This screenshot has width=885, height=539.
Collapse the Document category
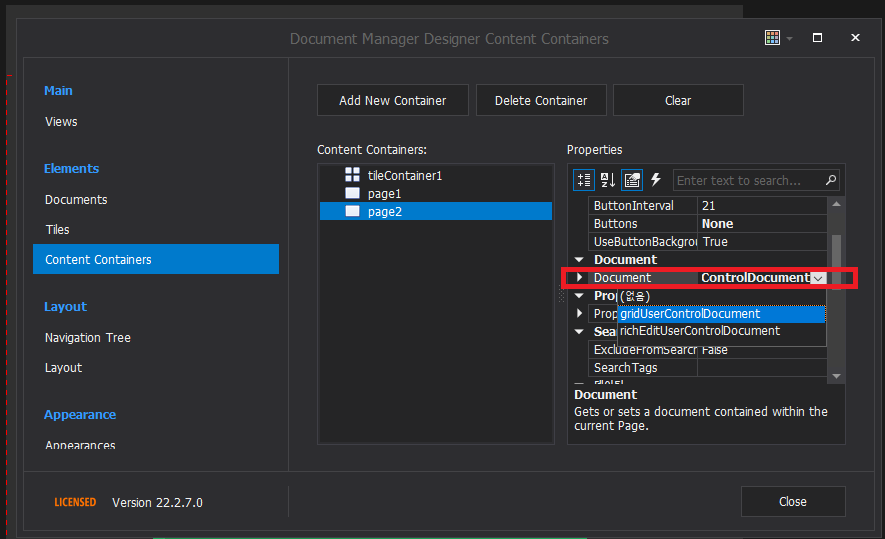click(x=579, y=260)
